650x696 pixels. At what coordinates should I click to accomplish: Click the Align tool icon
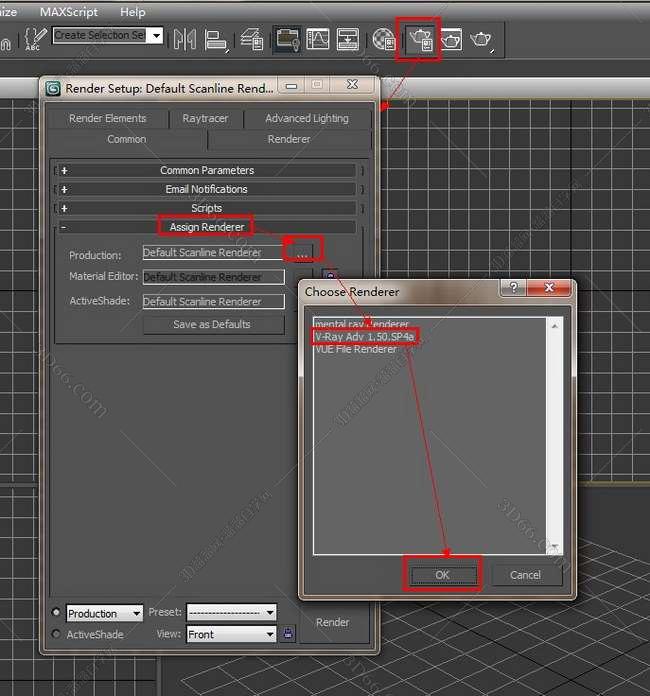(216, 39)
